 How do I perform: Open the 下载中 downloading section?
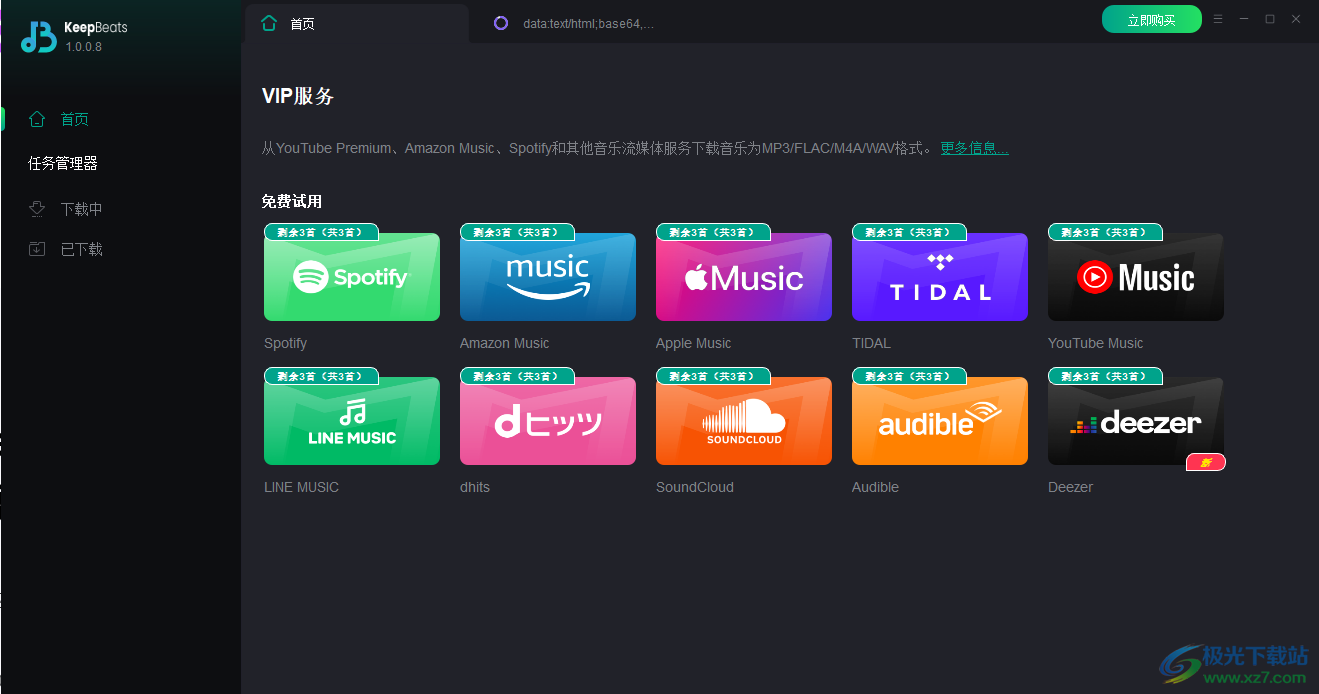coord(80,208)
